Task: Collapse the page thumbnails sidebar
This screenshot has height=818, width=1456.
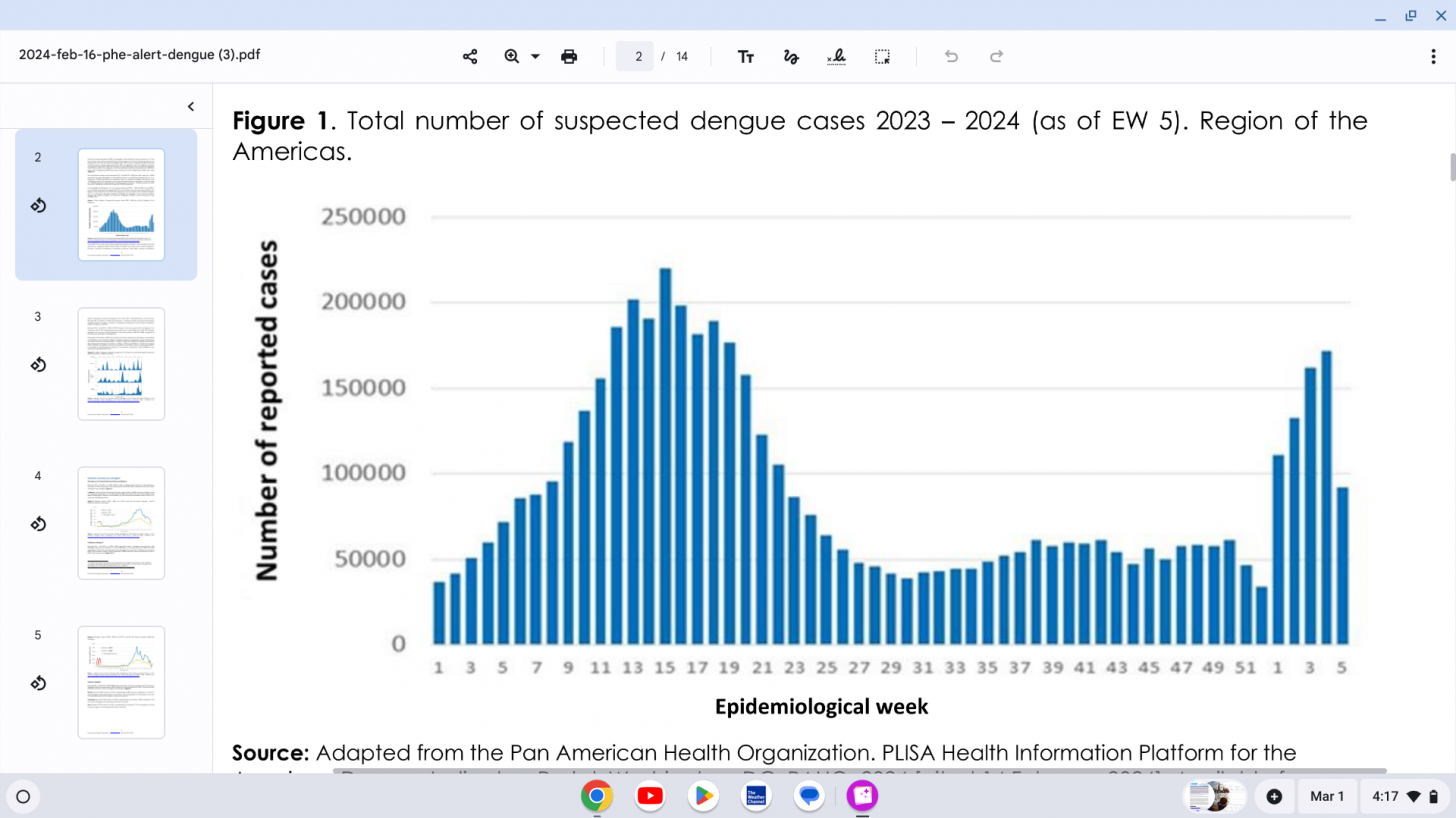Action: pos(191,107)
